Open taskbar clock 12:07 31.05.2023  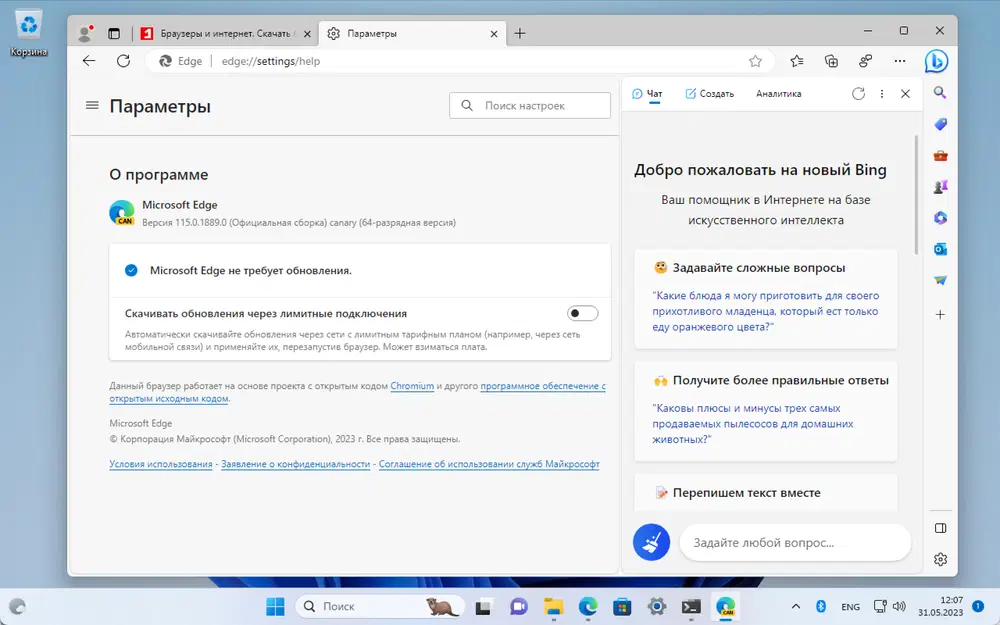(940, 606)
